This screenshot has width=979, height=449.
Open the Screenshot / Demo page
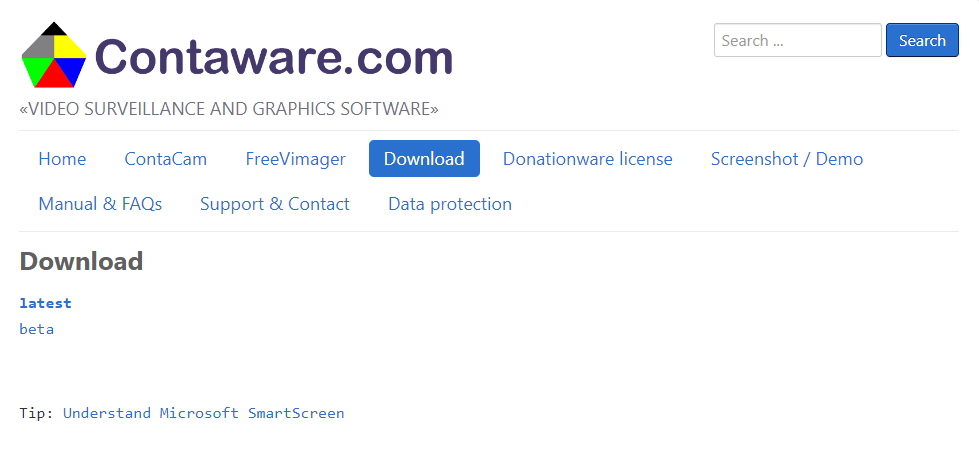[787, 159]
